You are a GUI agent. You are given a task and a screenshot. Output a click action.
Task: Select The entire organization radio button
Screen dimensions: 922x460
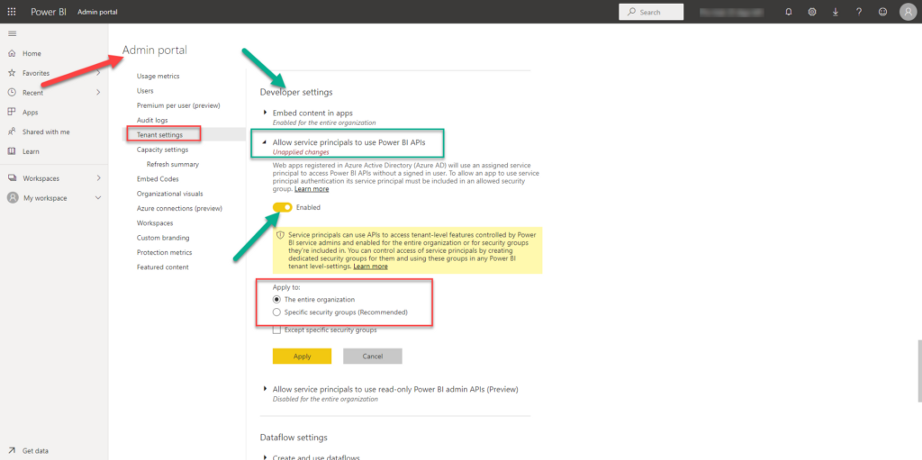276,299
